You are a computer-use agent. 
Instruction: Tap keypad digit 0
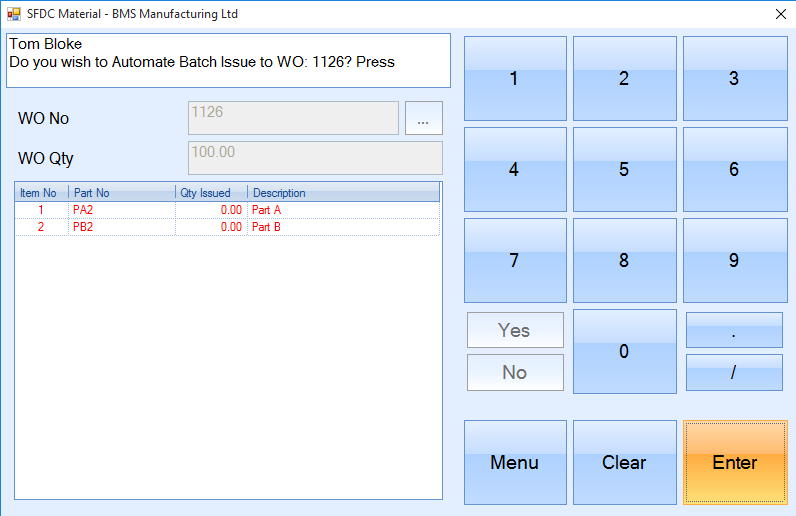tap(625, 351)
